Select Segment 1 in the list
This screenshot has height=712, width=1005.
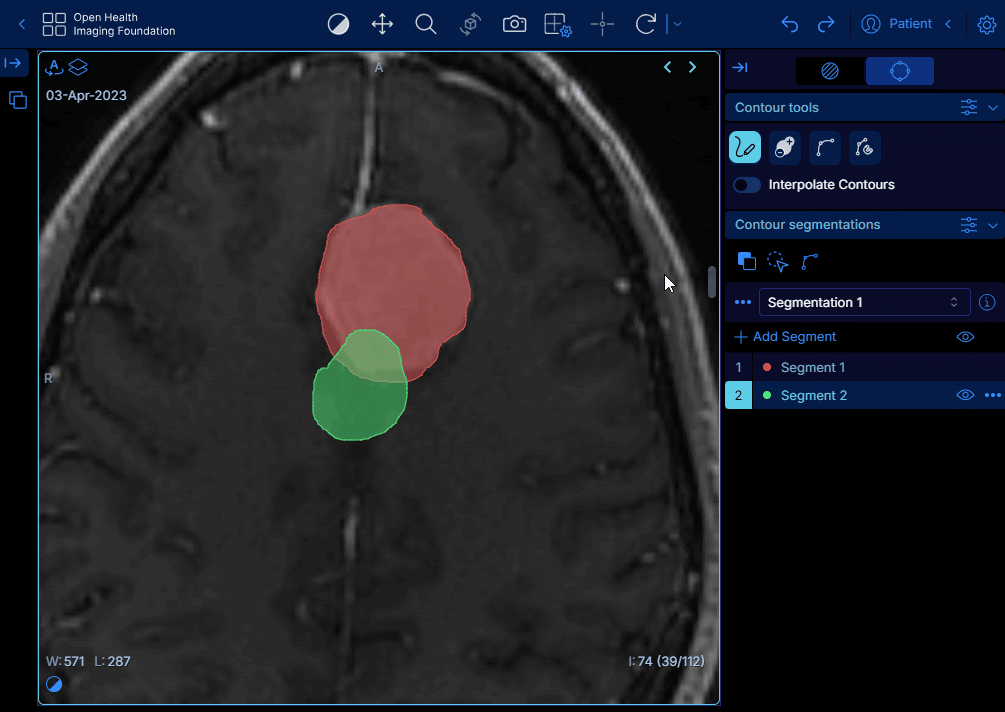[x=812, y=367]
